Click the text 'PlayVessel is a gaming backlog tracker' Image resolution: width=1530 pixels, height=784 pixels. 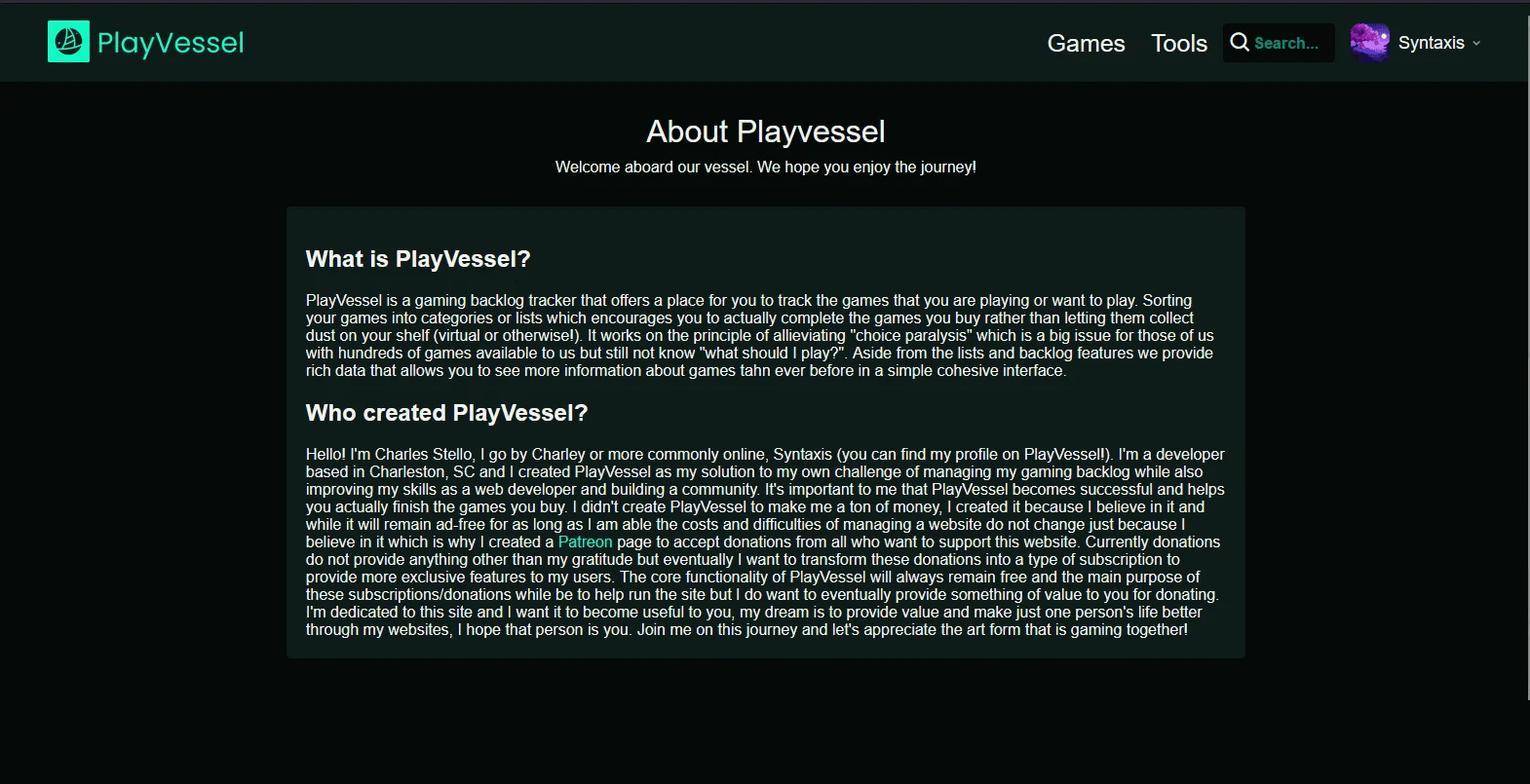point(441,300)
